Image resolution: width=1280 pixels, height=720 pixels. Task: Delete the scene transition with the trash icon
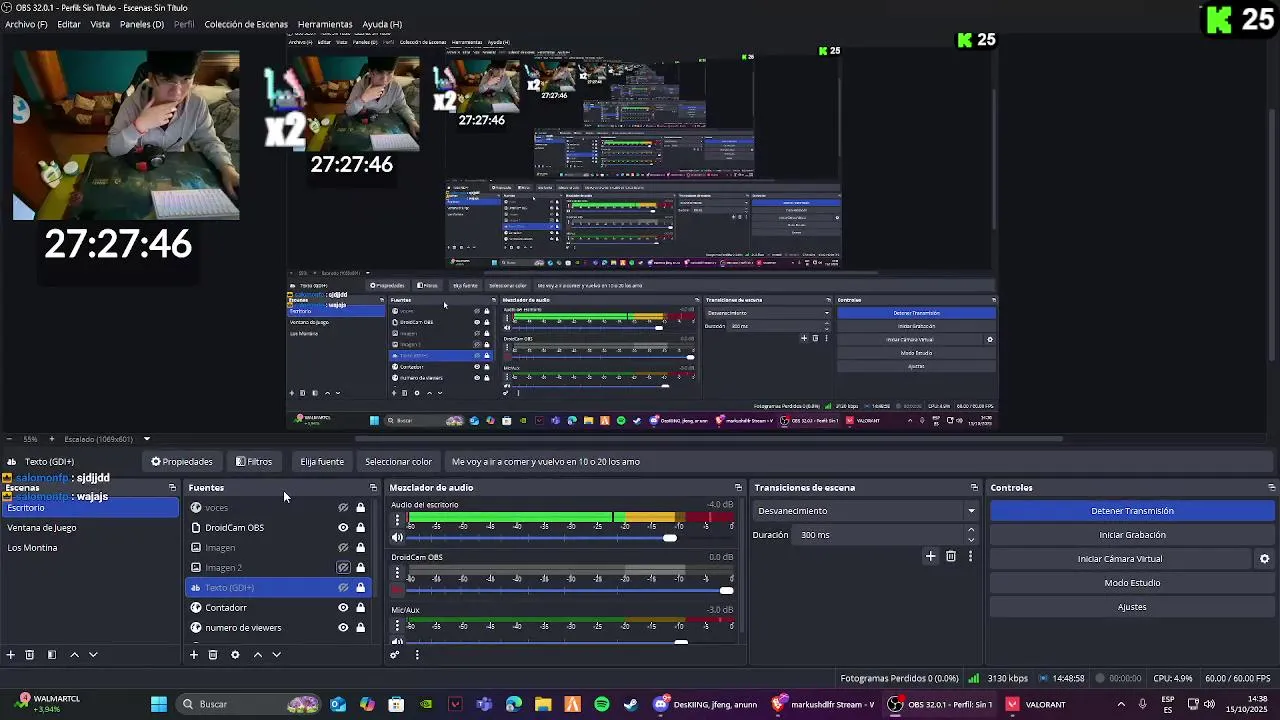coord(951,556)
